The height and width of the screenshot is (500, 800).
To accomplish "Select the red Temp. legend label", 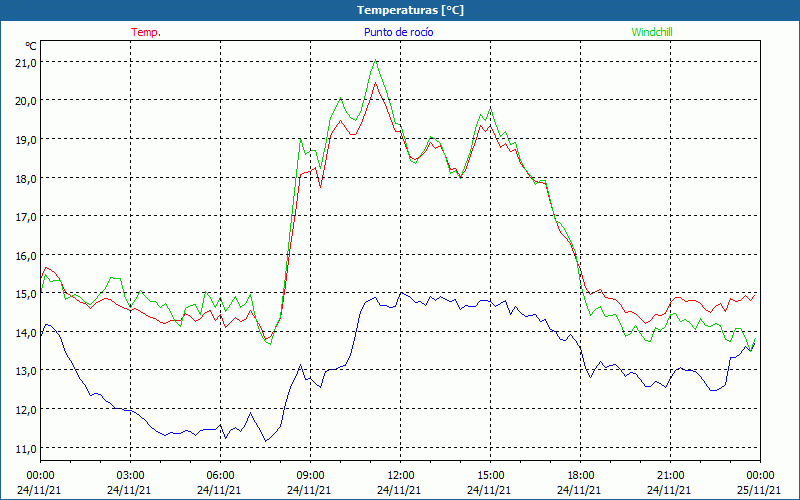I will tap(146, 32).
